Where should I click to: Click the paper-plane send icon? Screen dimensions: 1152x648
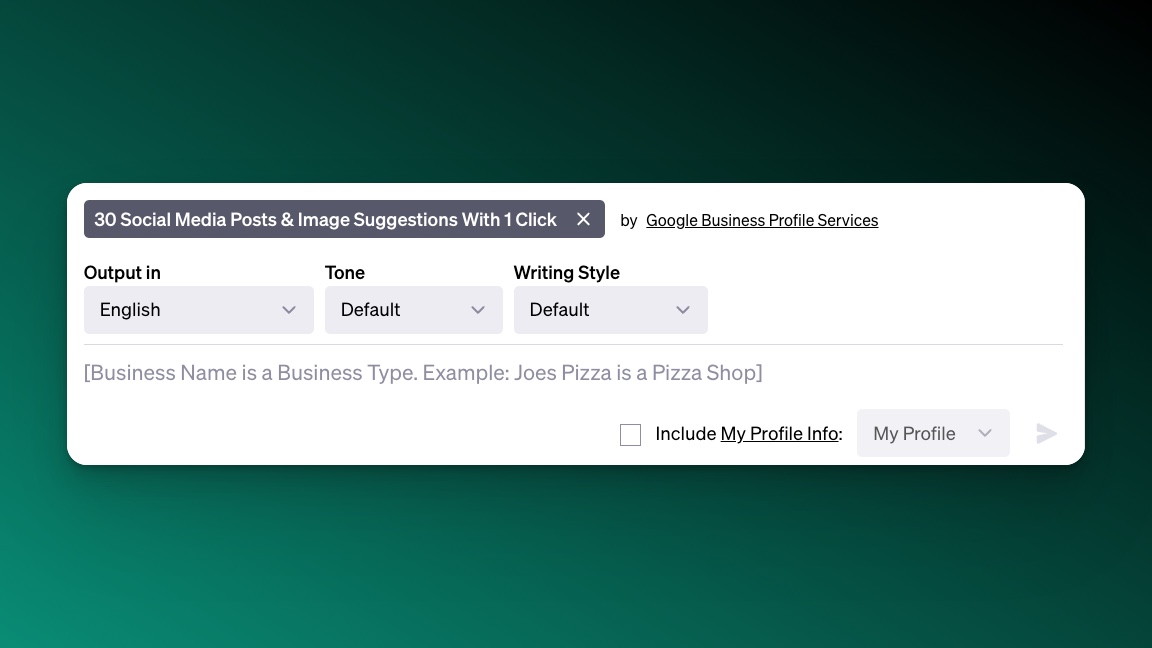(x=1046, y=433)
